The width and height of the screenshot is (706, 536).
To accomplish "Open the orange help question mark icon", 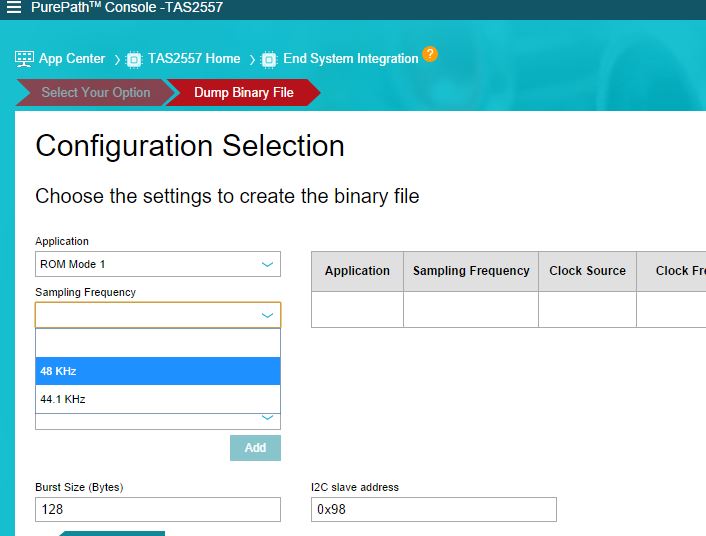I will click(x=430, y=54).
